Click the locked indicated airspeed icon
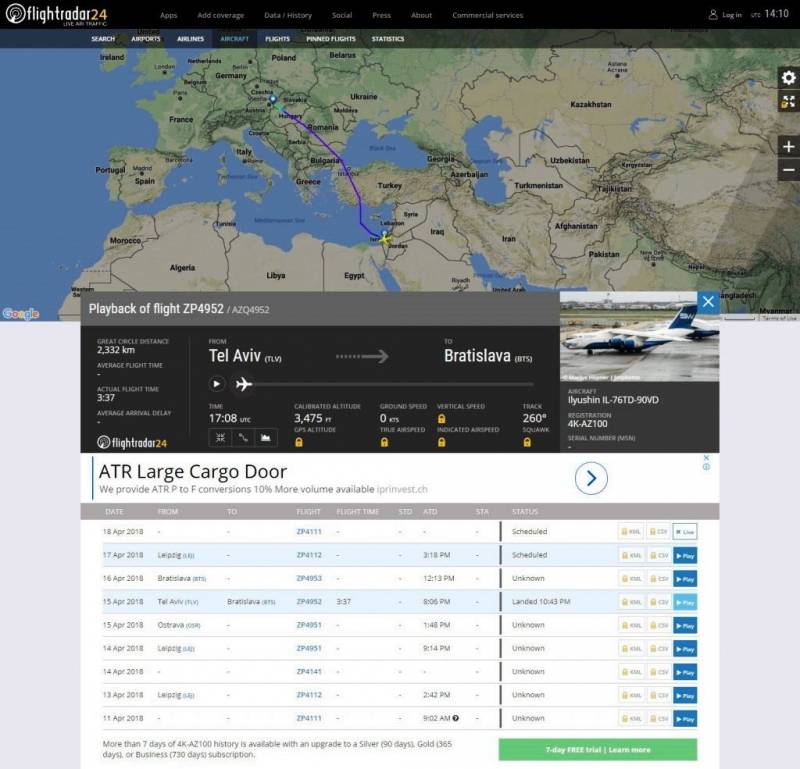The width and height of the screenshot is (800, 769). (442, 442)
